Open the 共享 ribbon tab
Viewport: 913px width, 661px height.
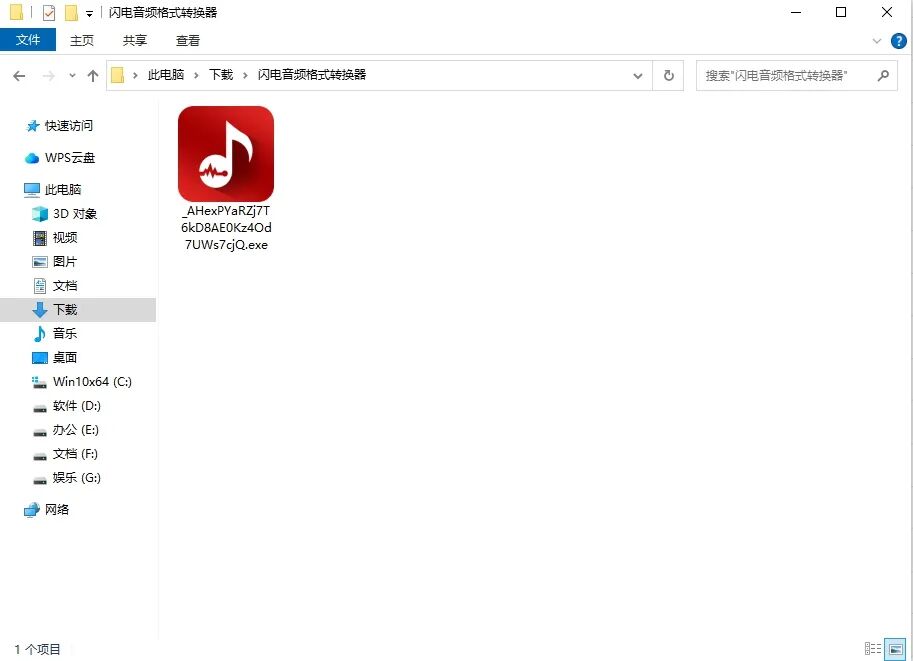point(135,40)
